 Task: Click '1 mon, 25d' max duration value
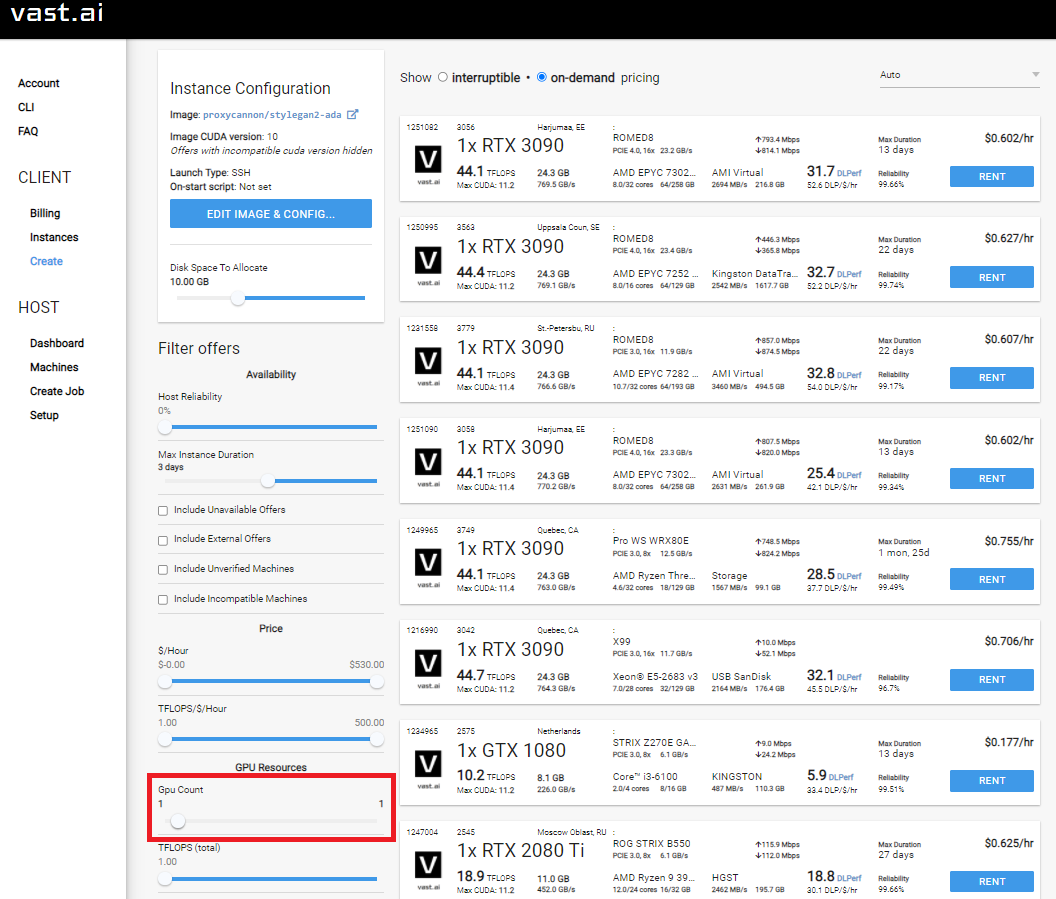point(904,552)
